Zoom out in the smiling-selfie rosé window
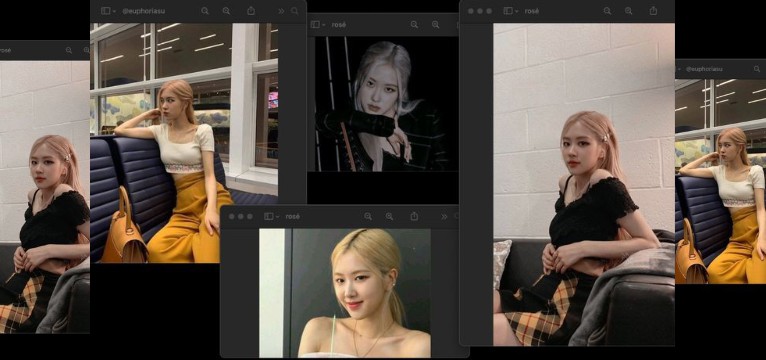Viewport: 766px width, 360px height. click(368, 216)
